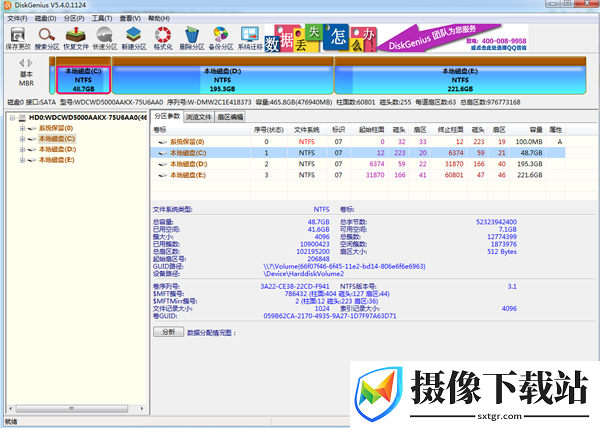Select 本地磁盘(C:) in the disk tree

click(x=57, y=139)
